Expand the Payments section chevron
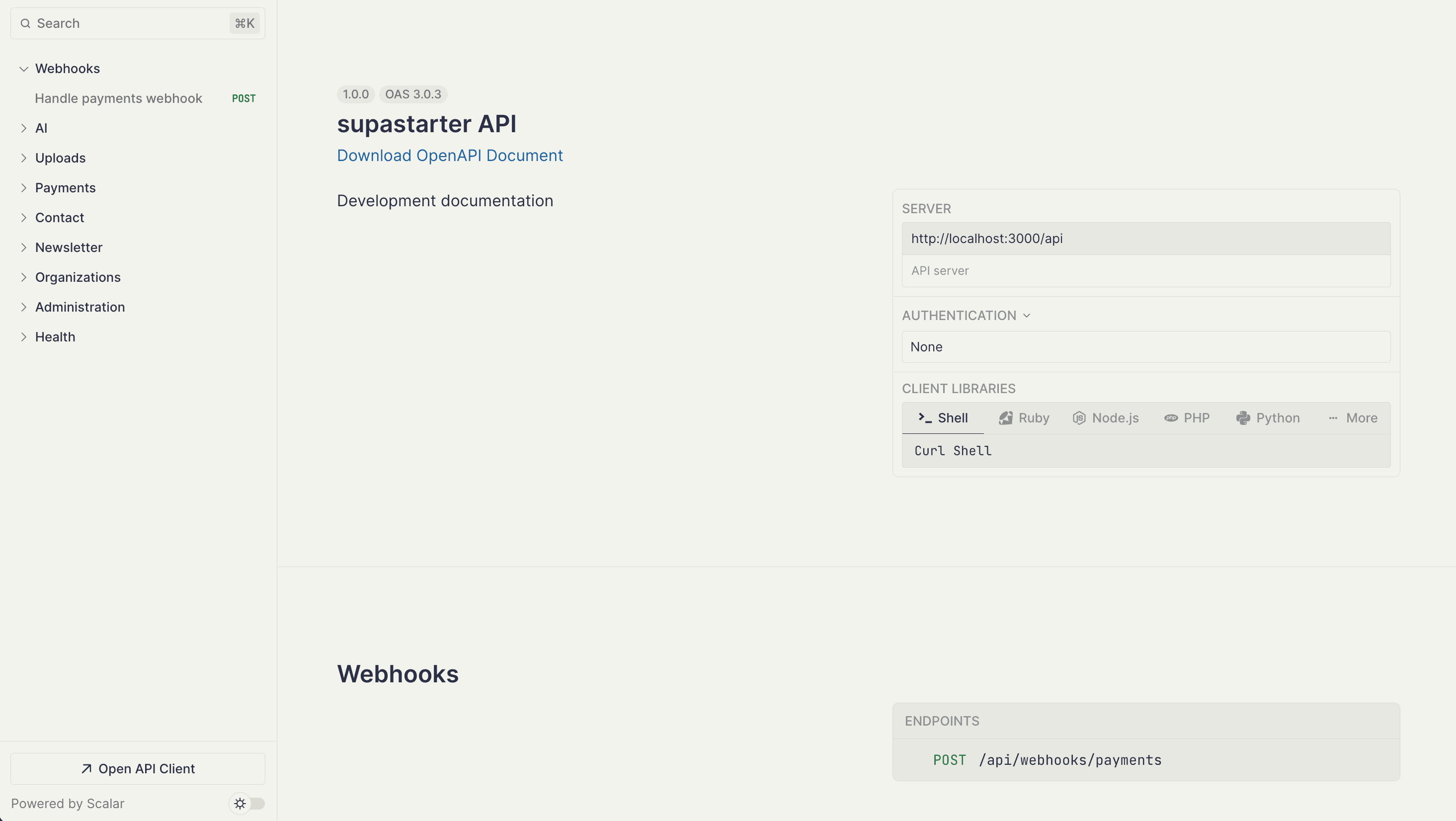 [x=24, y=188]
